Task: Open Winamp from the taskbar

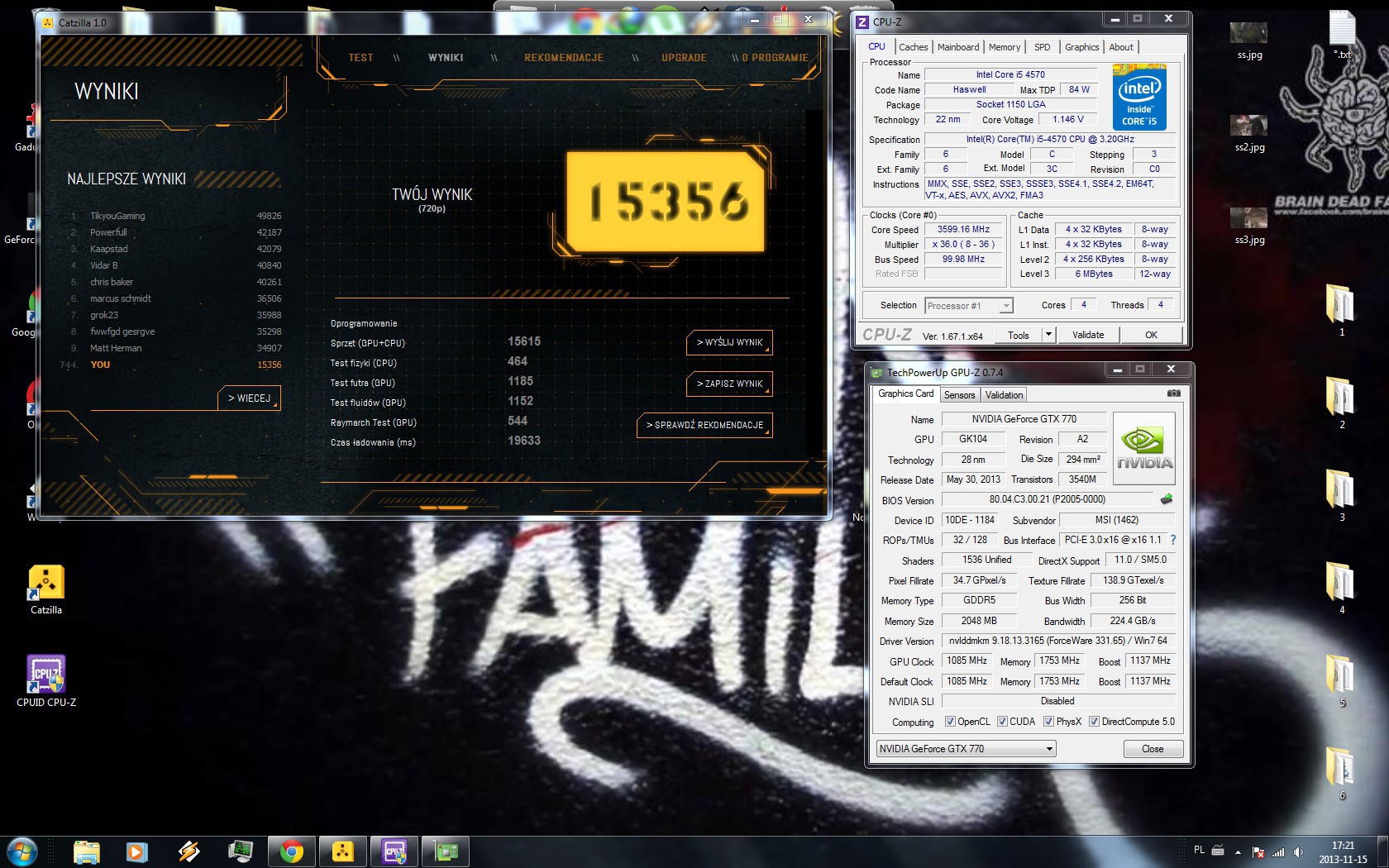Action: pos(189,851)
